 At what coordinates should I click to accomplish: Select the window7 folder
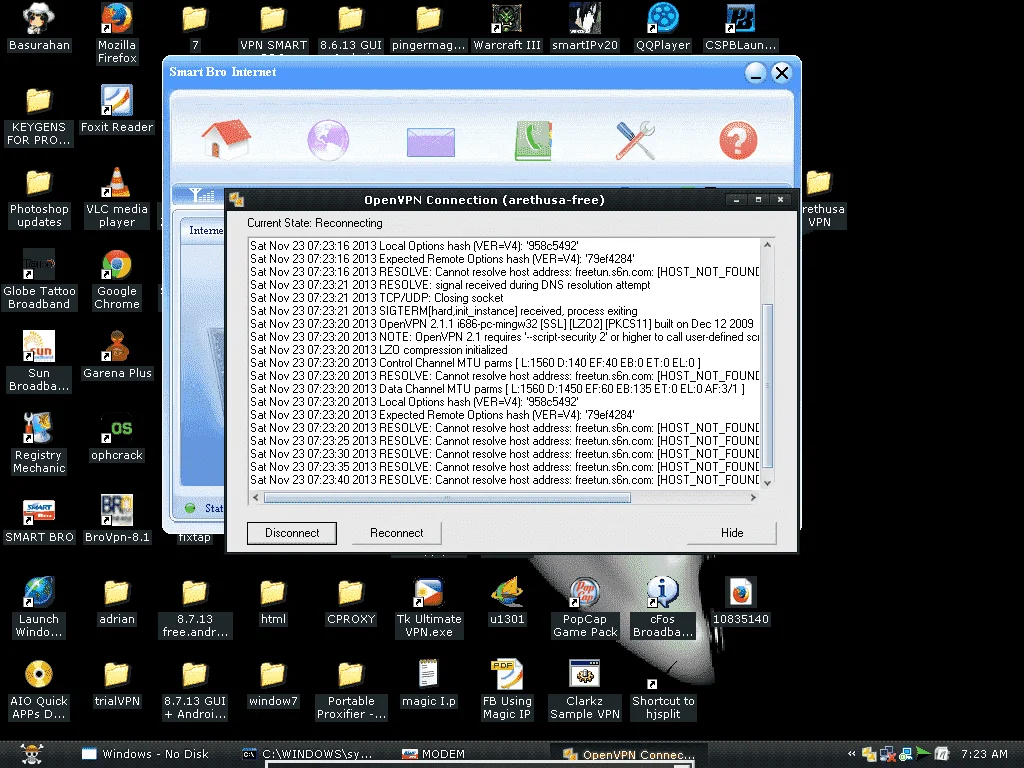pyautogui.click(x=273, y=683)
